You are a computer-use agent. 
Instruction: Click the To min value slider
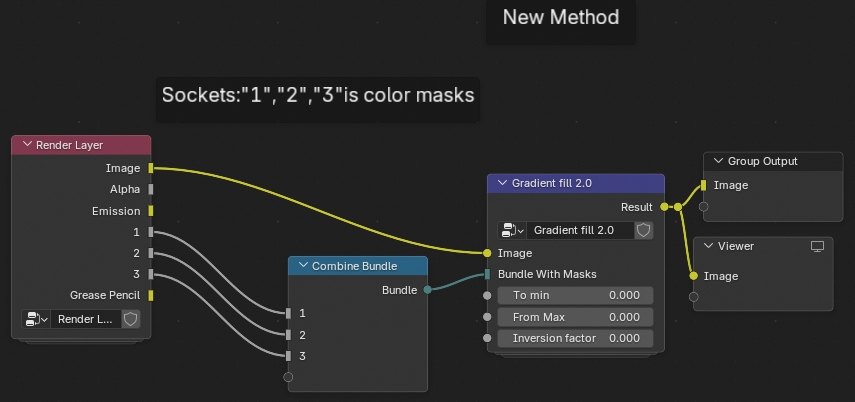click(x=575, y=296)
